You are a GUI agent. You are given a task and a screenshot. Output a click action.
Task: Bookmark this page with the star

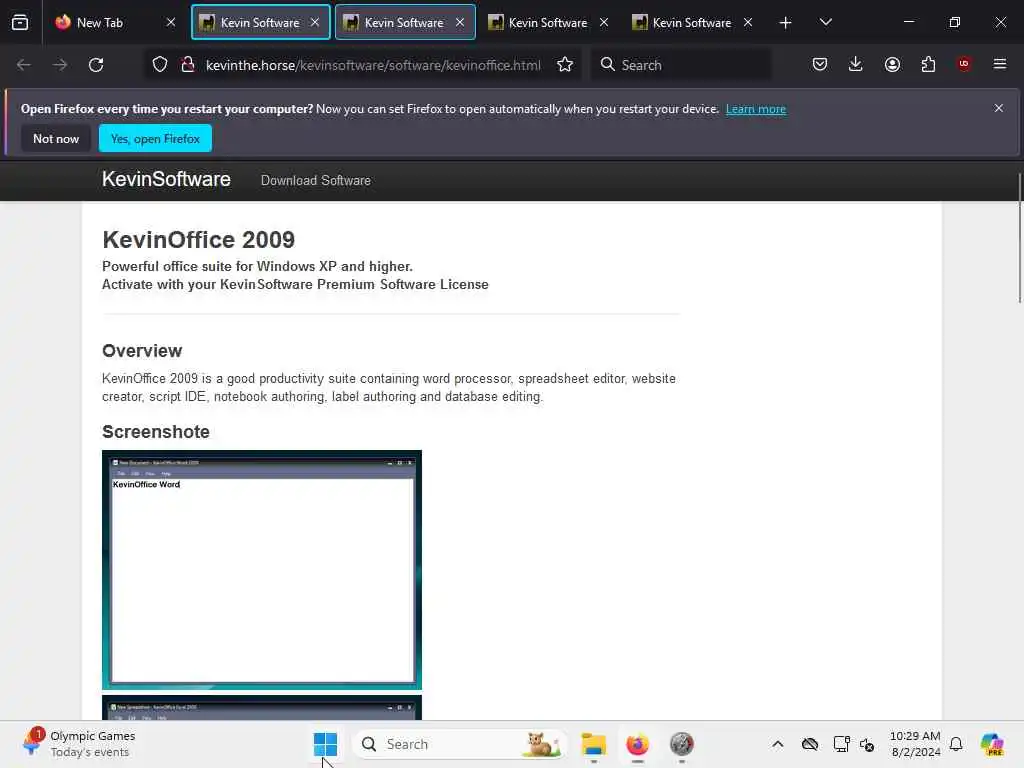[565, 65]
